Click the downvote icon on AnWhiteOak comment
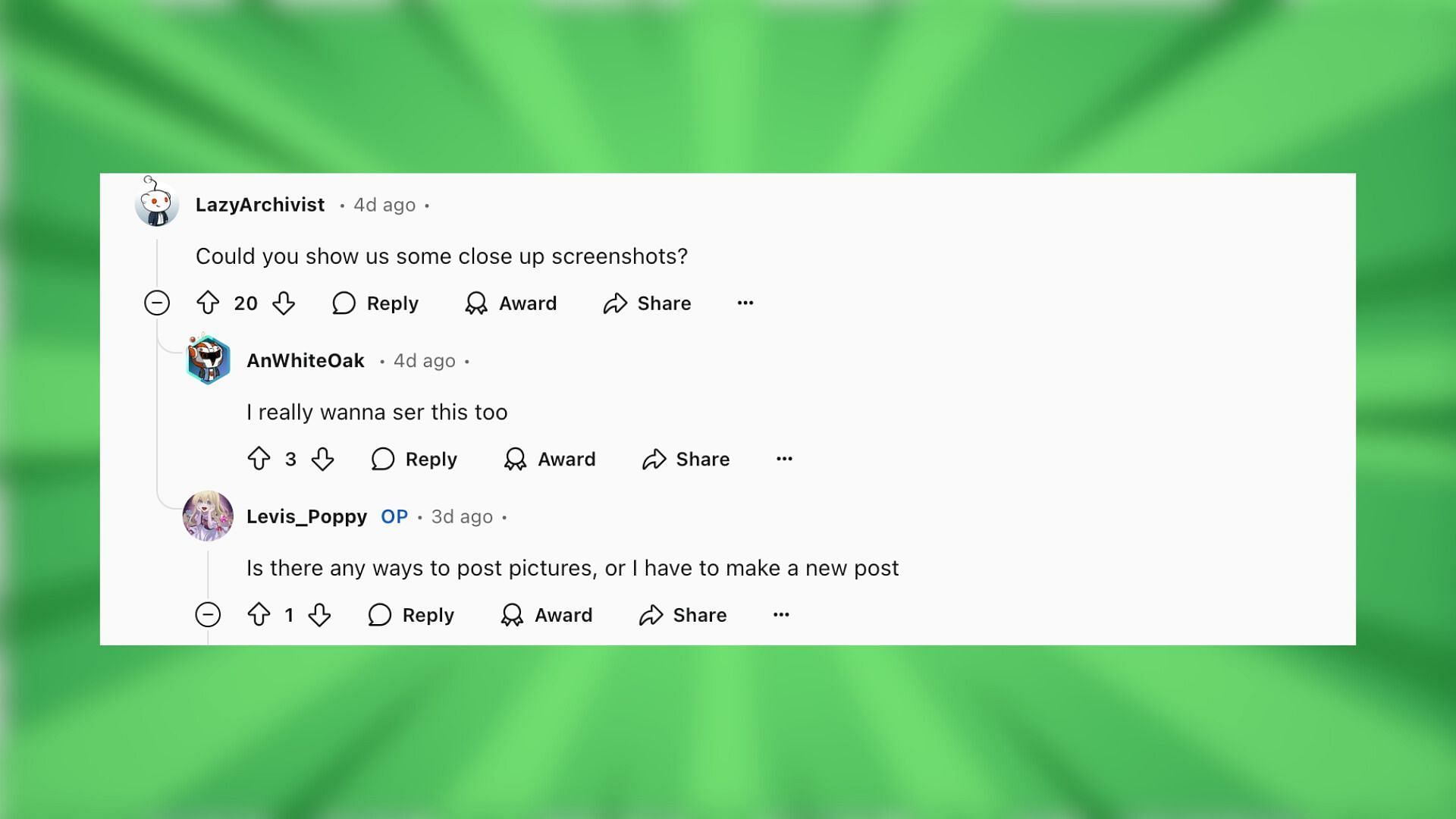Viewport: 1456px width, 819px height. [x=322, y=459]
